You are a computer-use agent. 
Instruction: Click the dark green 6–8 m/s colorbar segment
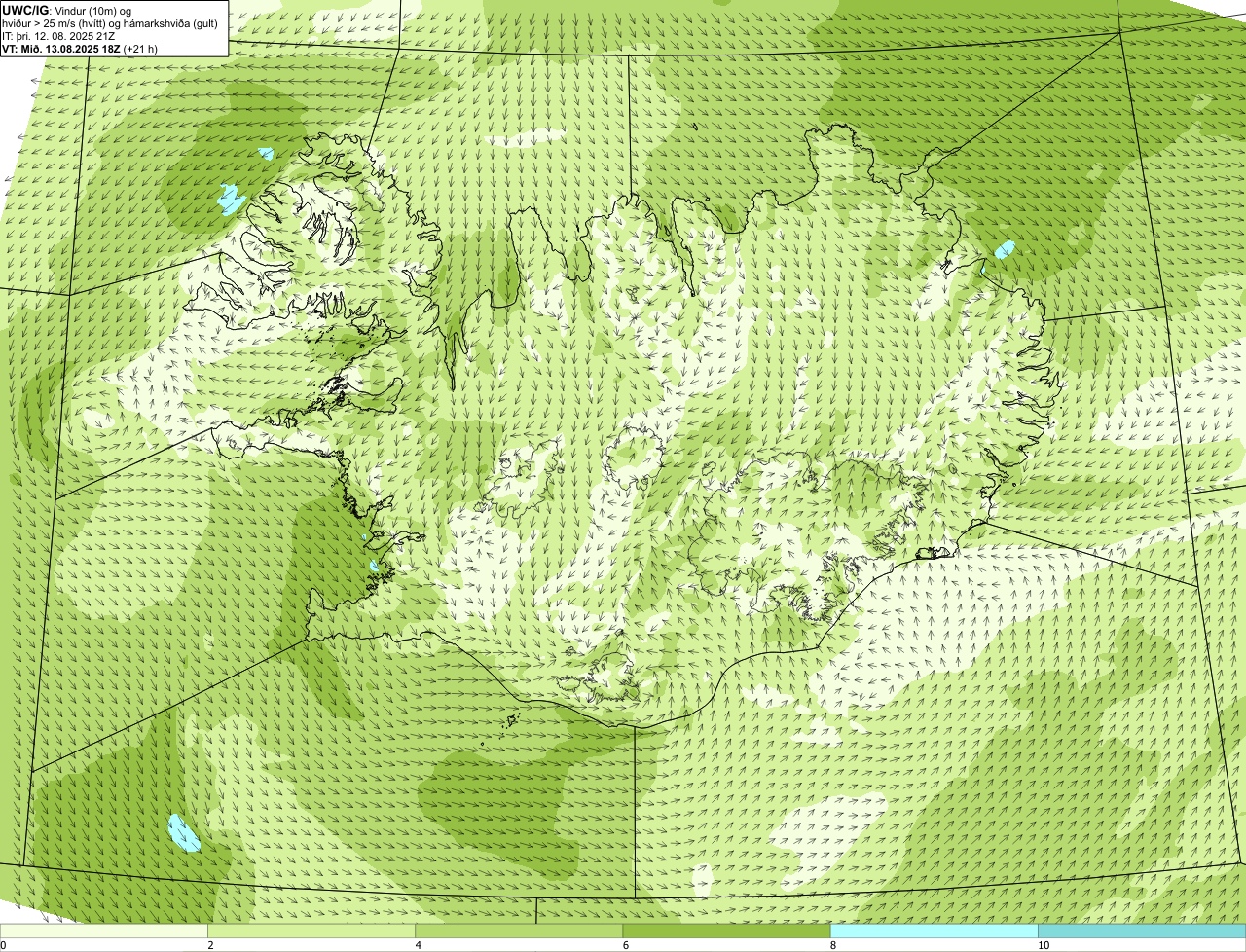(x=726, y=931)
